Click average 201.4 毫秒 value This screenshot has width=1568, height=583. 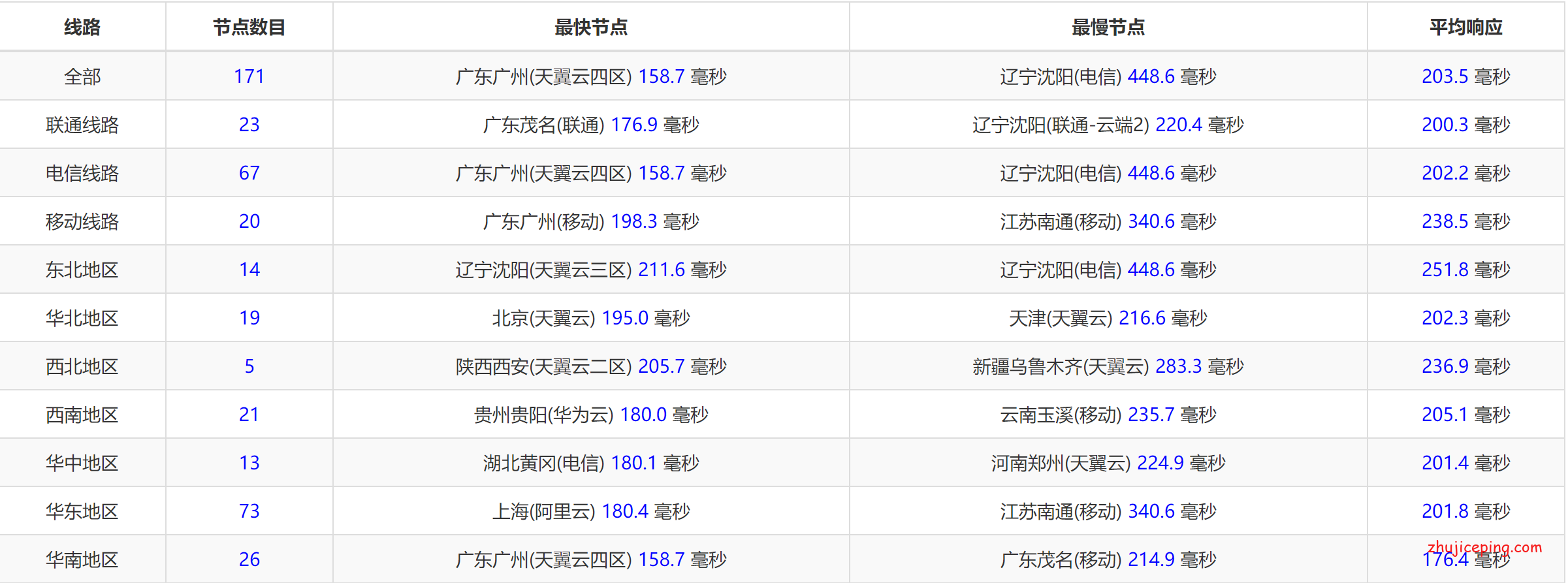1466,463
